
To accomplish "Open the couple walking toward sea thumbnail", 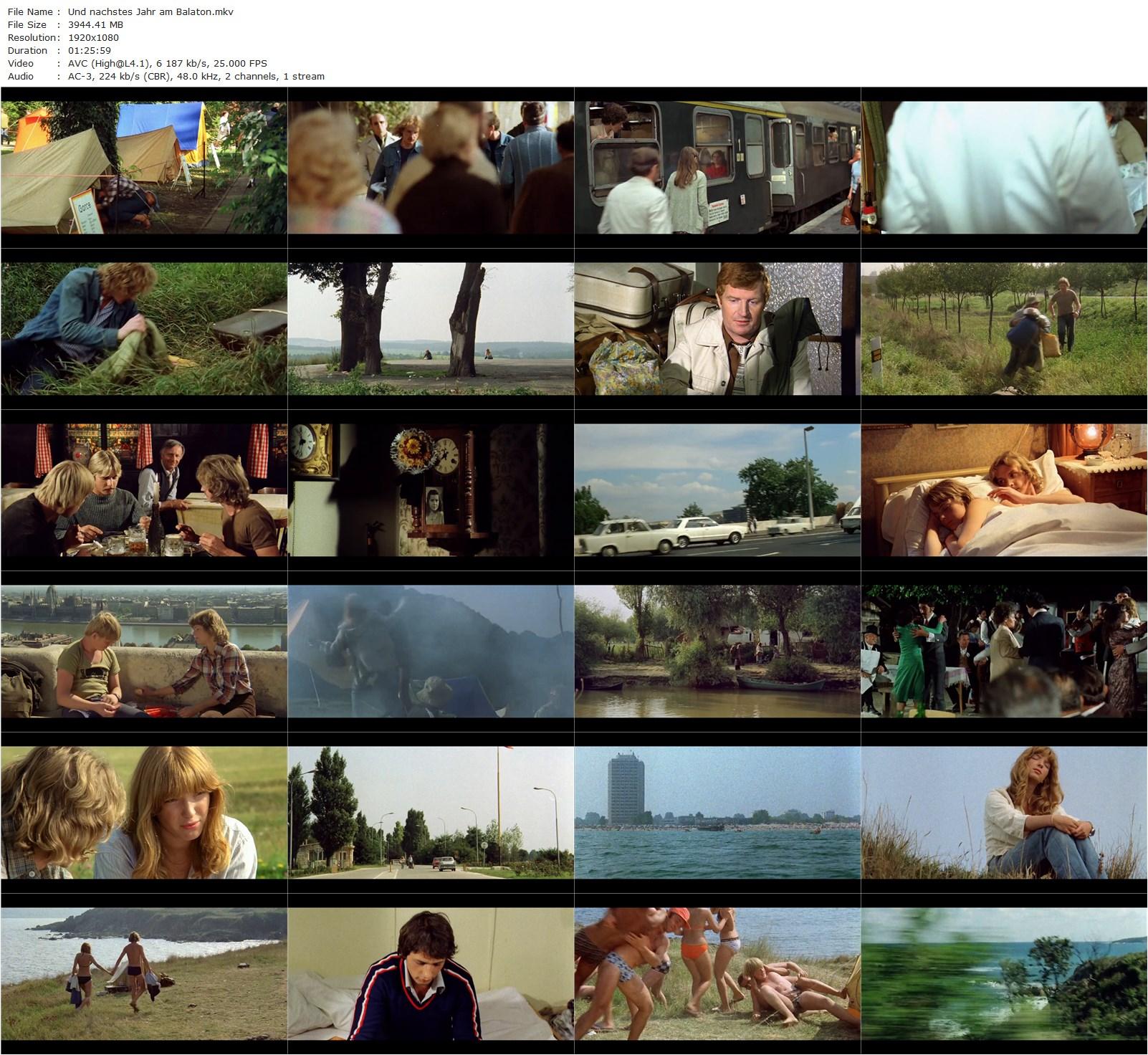I will click(143, 974).
